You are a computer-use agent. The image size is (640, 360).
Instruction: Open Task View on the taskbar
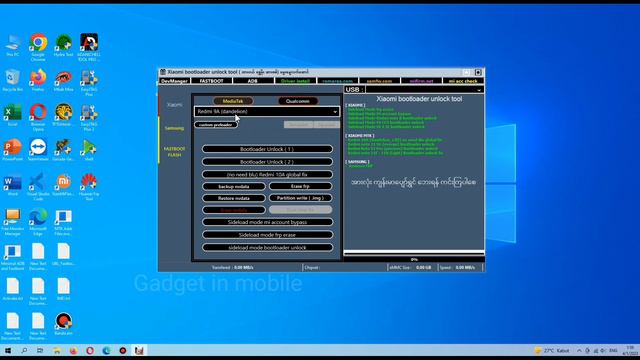40,351
